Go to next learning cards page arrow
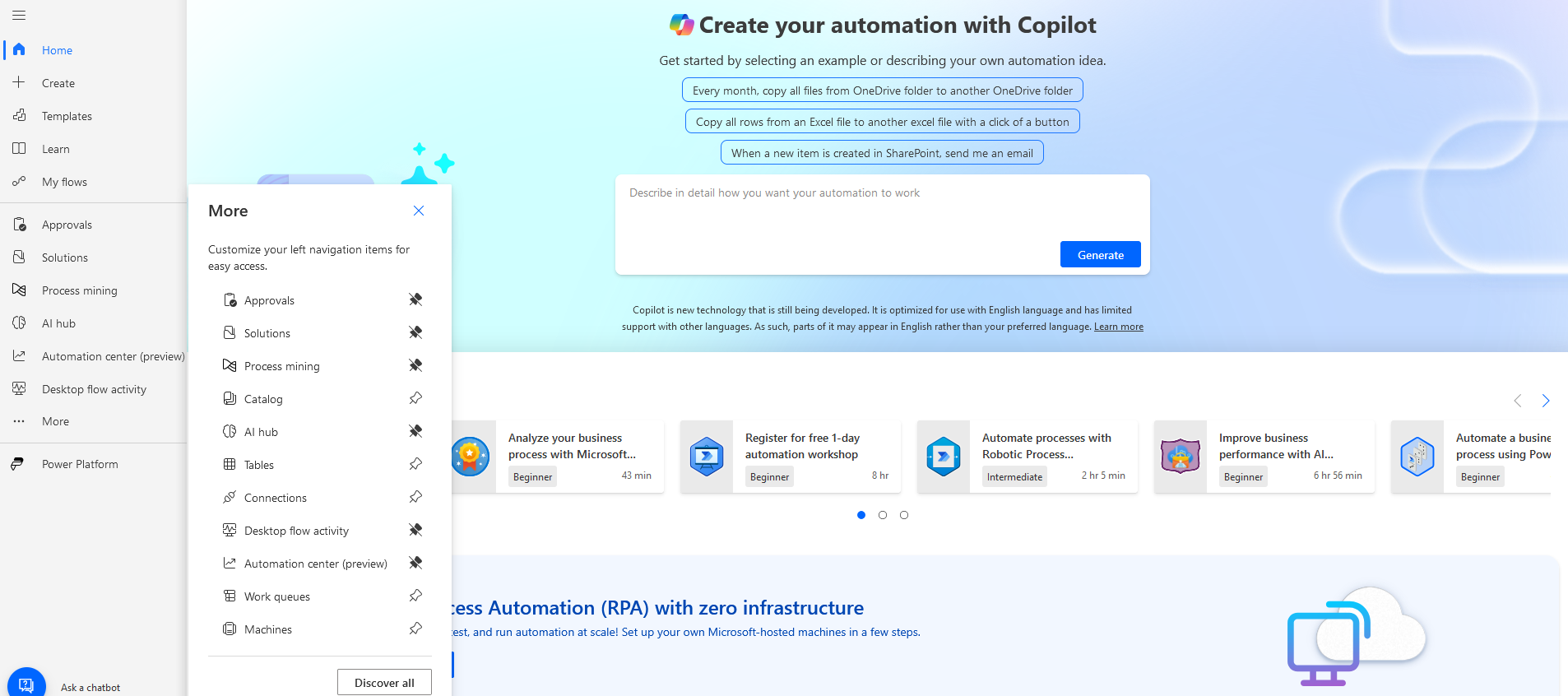 click(x=1546, y=401)
